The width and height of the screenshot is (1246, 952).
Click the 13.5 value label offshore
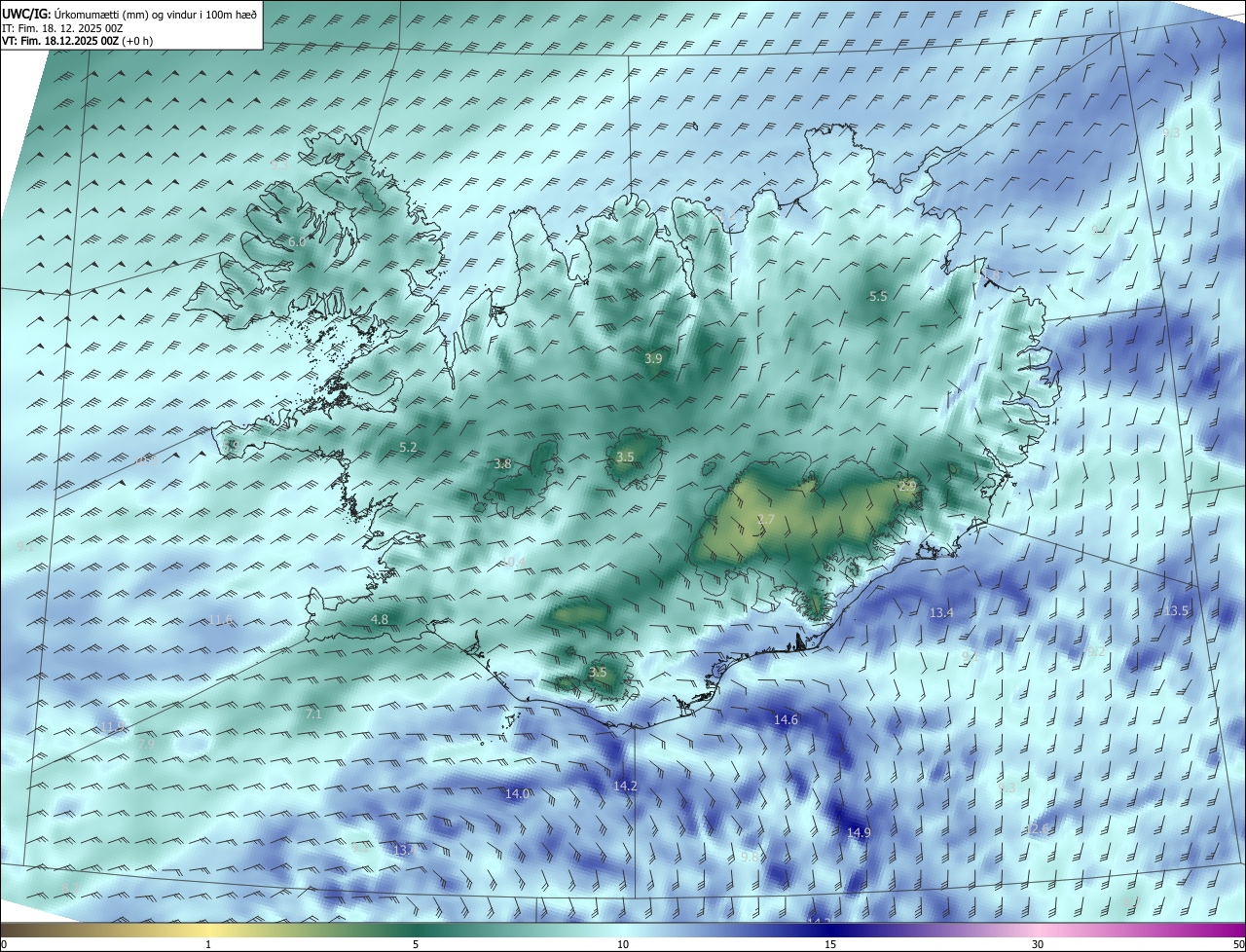coord(1177,610)
